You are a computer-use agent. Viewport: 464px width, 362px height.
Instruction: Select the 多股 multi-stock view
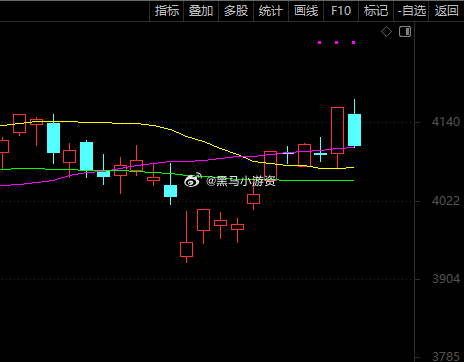236,11
